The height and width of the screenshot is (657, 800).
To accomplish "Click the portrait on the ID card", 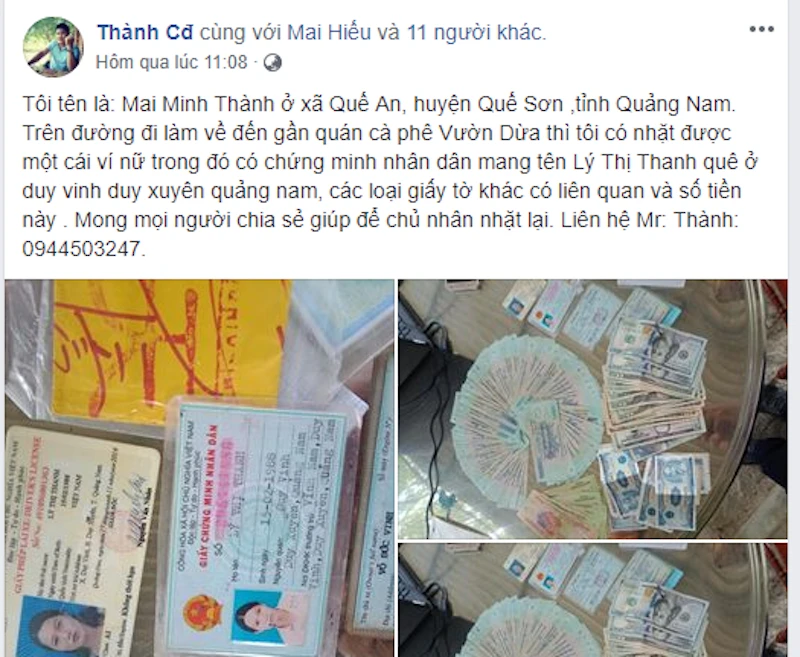I will (x=263, y=617).
